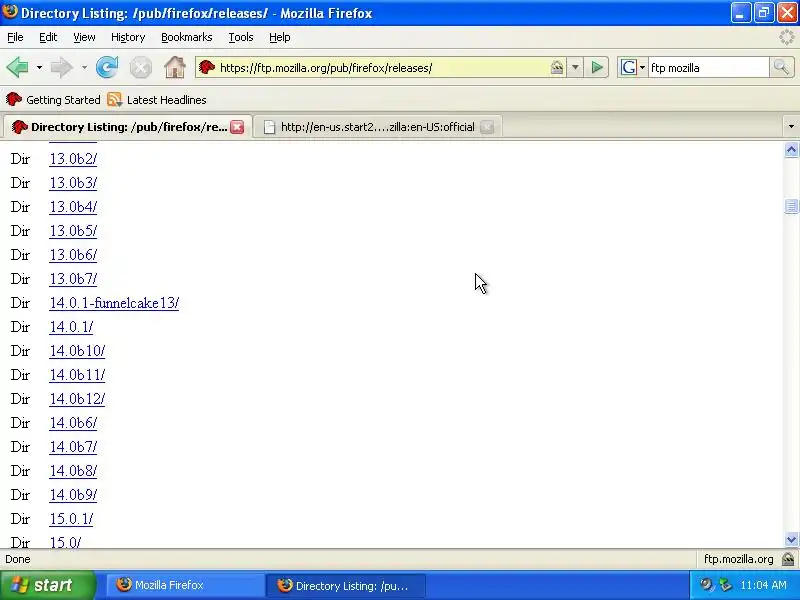Viewport: 800px width, 600px height.
Task: Open the 14.0b10/ directory link
Action: point(77,351)
